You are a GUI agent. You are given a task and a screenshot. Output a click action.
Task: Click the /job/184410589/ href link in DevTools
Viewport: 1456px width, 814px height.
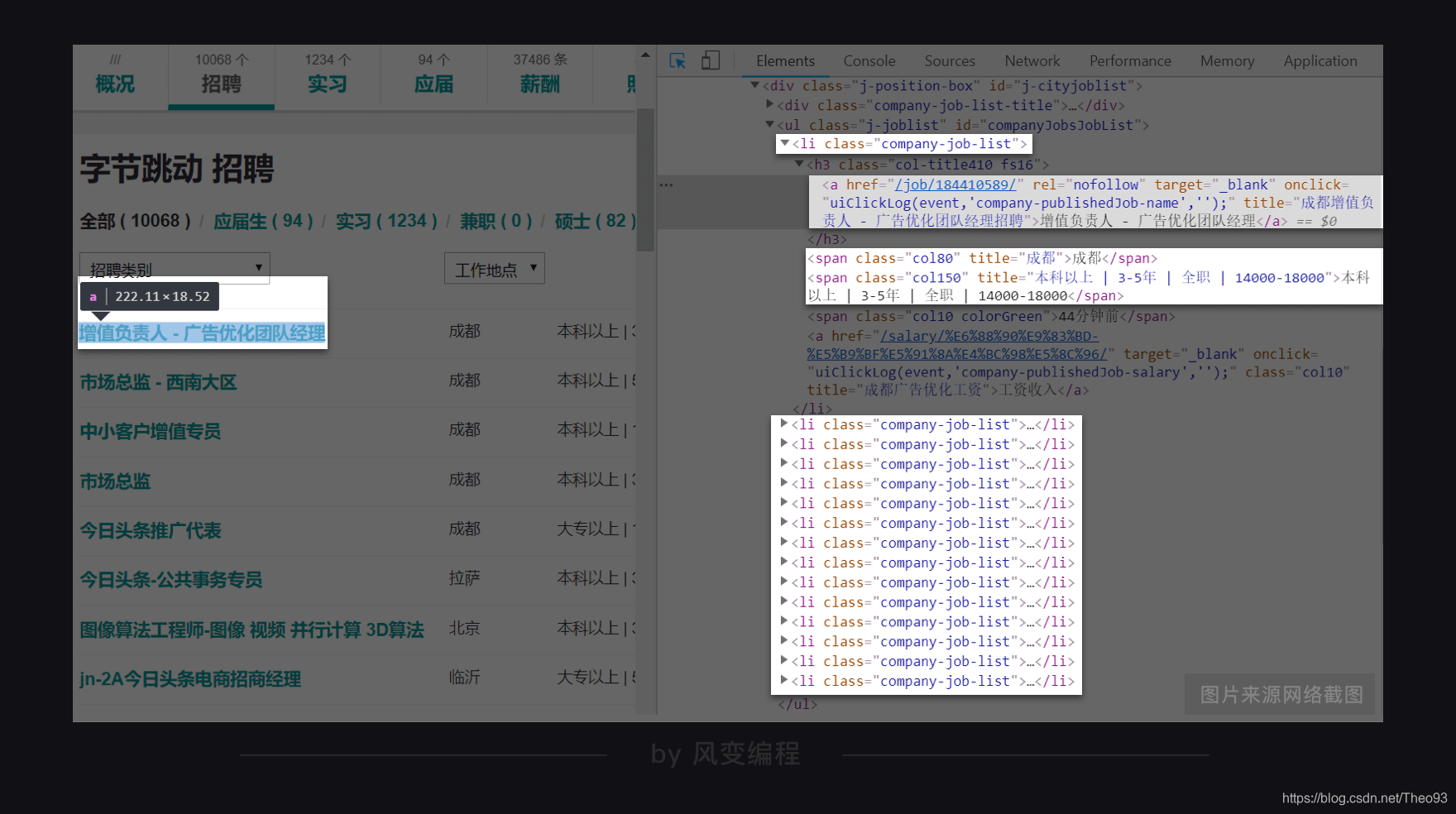click(955, 184)
